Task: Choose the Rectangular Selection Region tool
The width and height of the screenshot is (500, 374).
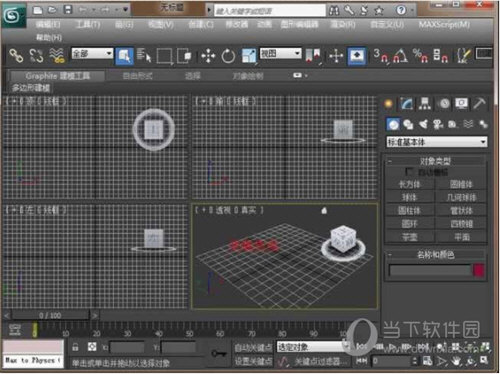Action: point(164,56)
